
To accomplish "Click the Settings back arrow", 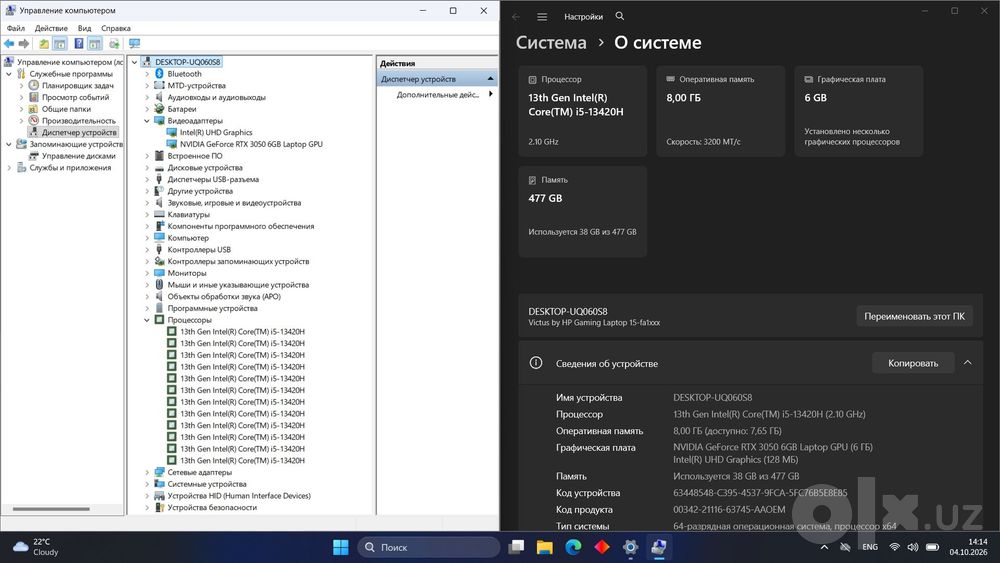I will click(x=516, y=17).
